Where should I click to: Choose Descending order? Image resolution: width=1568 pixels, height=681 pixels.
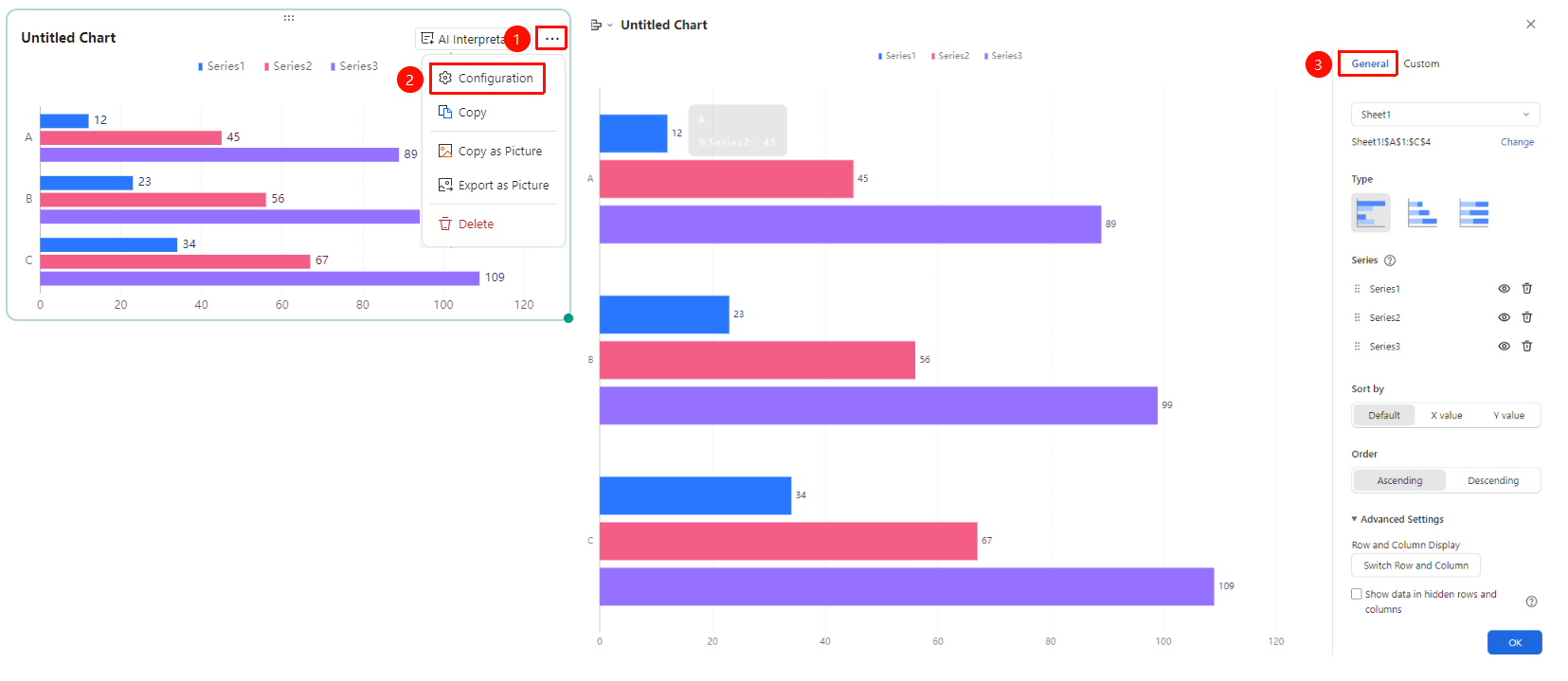1493,481
